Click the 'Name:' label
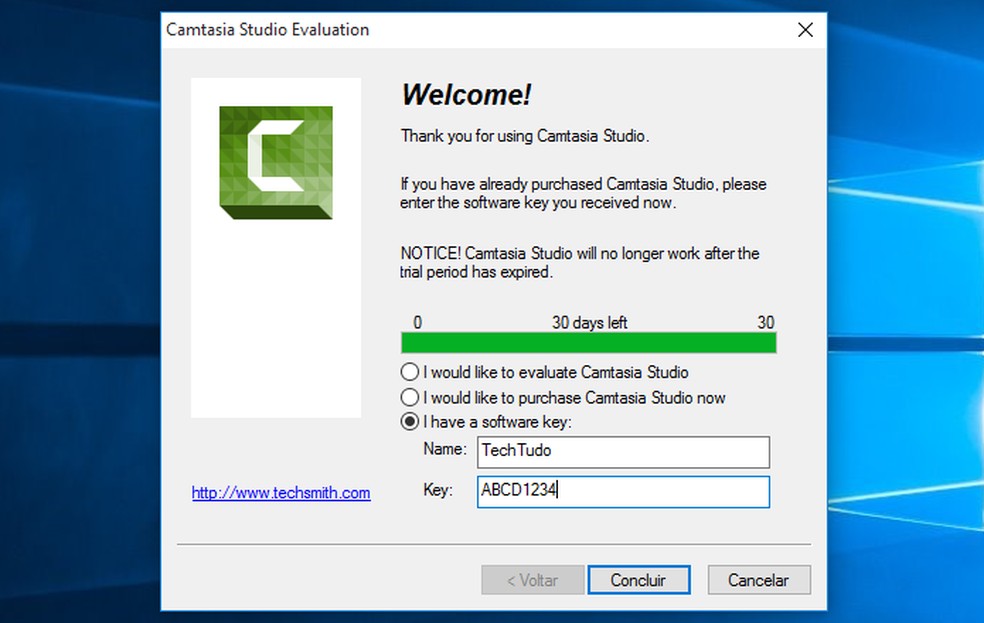 click(x=445, y=449)
